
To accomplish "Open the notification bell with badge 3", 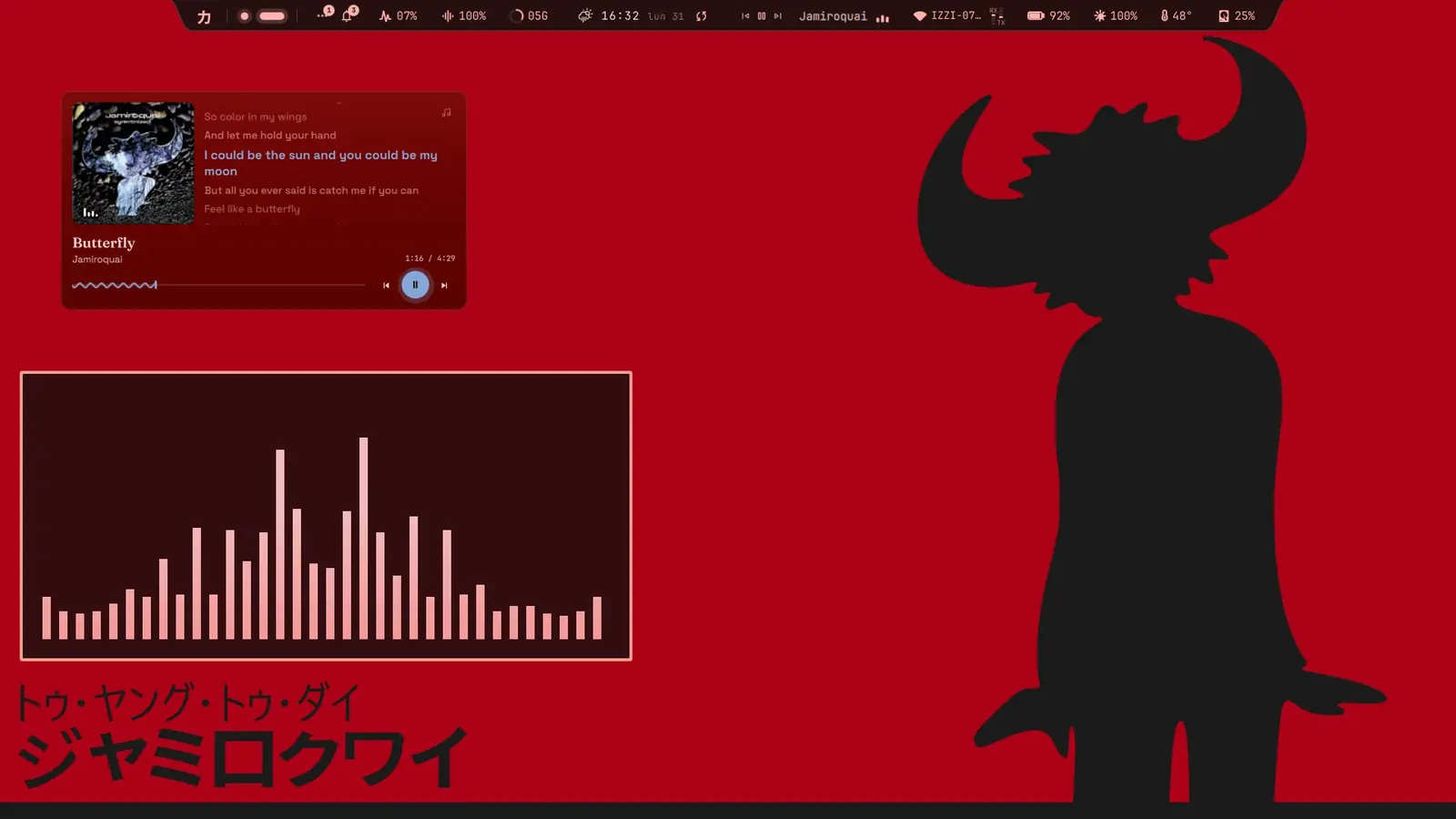I will point(349,15).
